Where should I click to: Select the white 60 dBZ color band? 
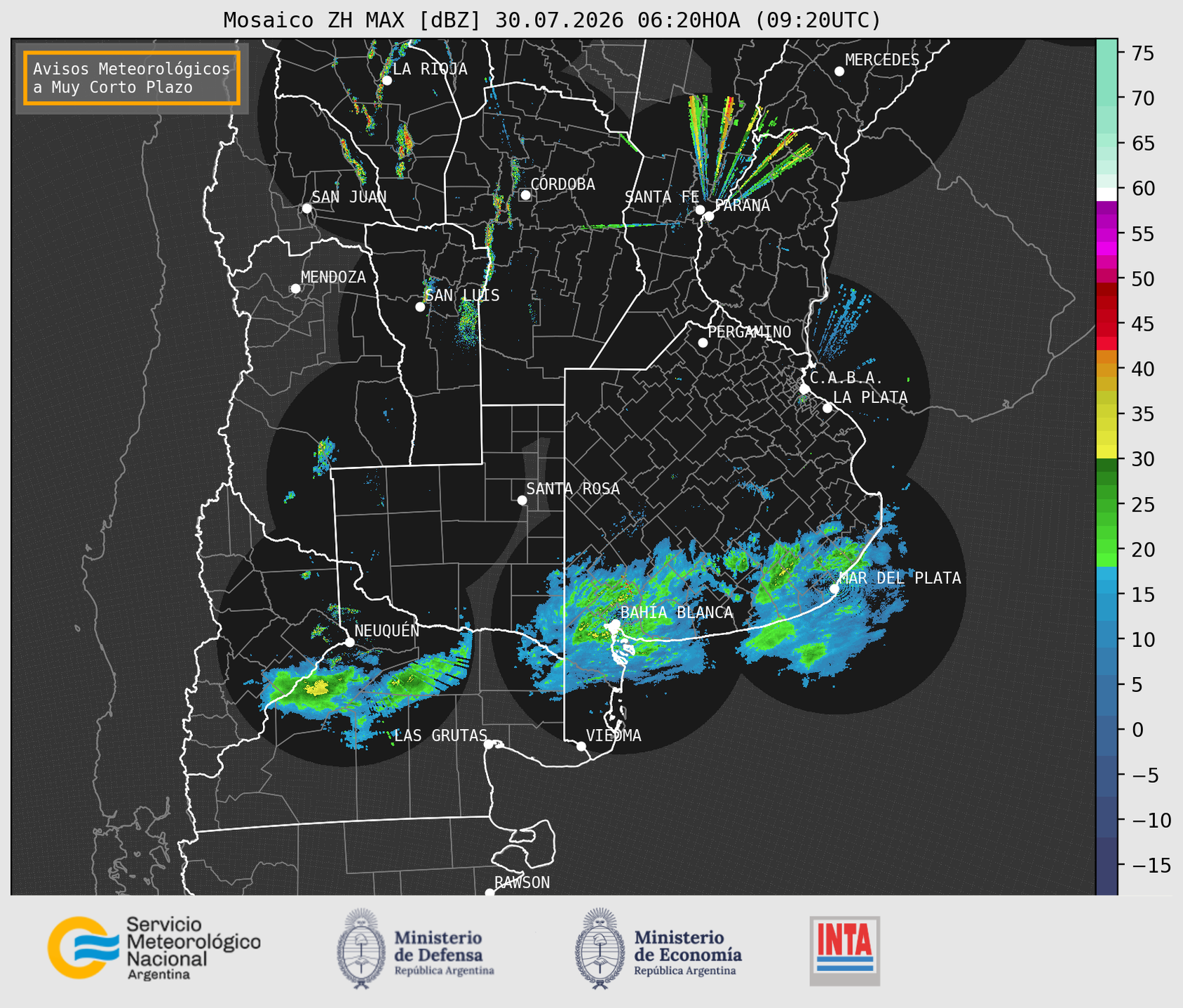tap(1107, 194)
